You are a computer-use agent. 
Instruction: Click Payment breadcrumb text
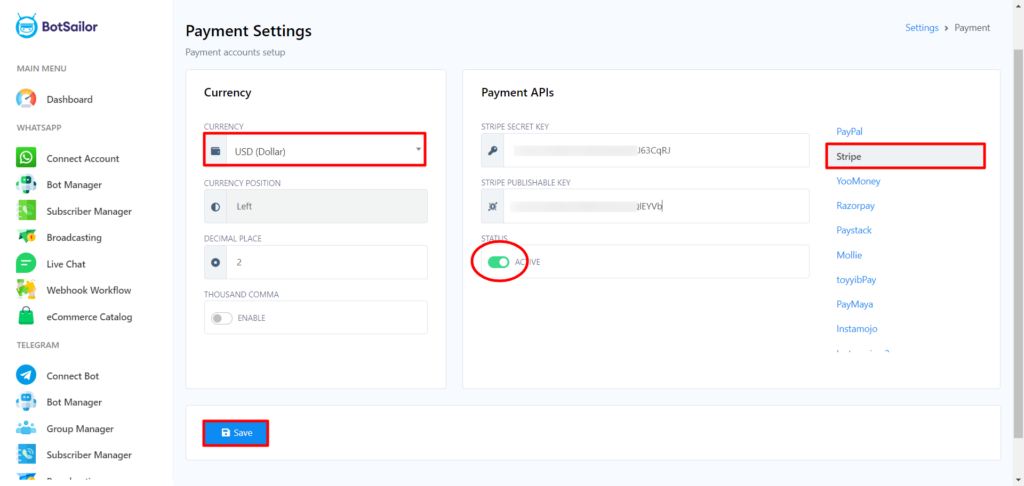point(972,27)
